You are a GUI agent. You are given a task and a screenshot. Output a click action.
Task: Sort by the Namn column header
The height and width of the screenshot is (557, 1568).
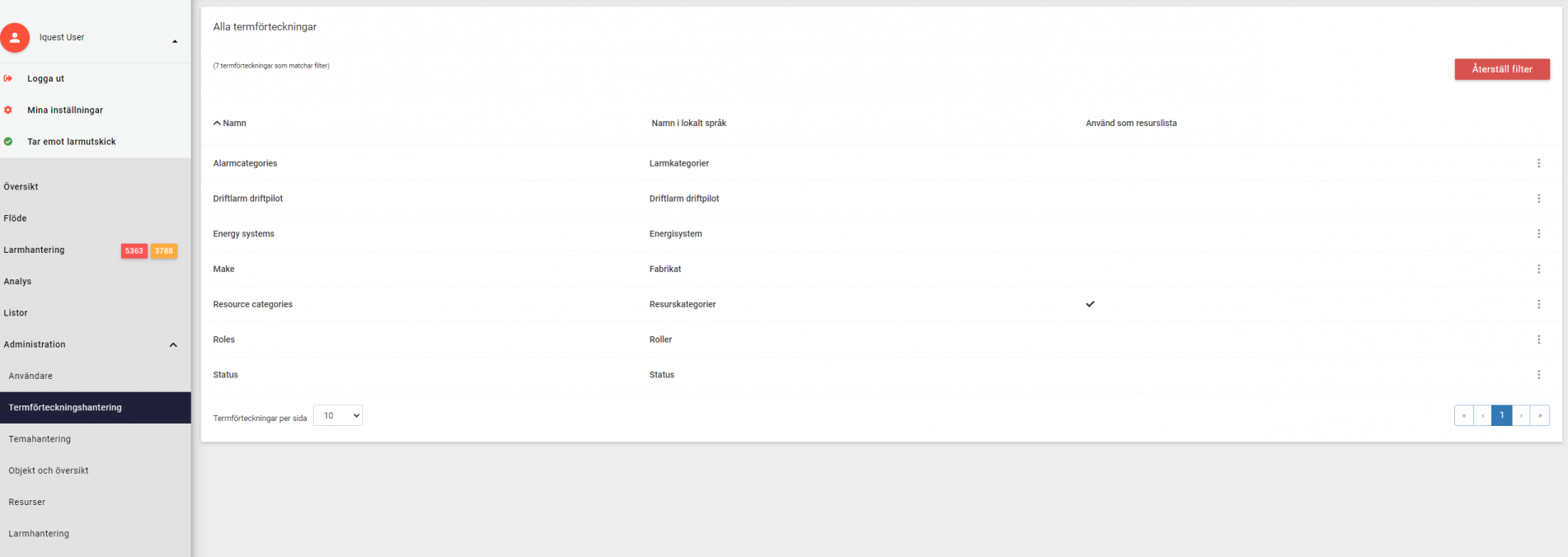point(234,124)
